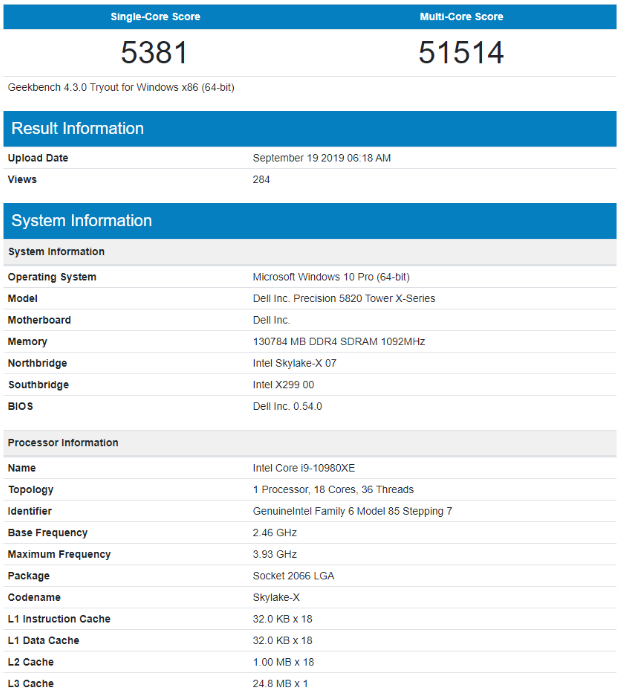This screenshot has height=694, width=622.
Task: Click the Processor Information subheader
Action: click(310, 443)
